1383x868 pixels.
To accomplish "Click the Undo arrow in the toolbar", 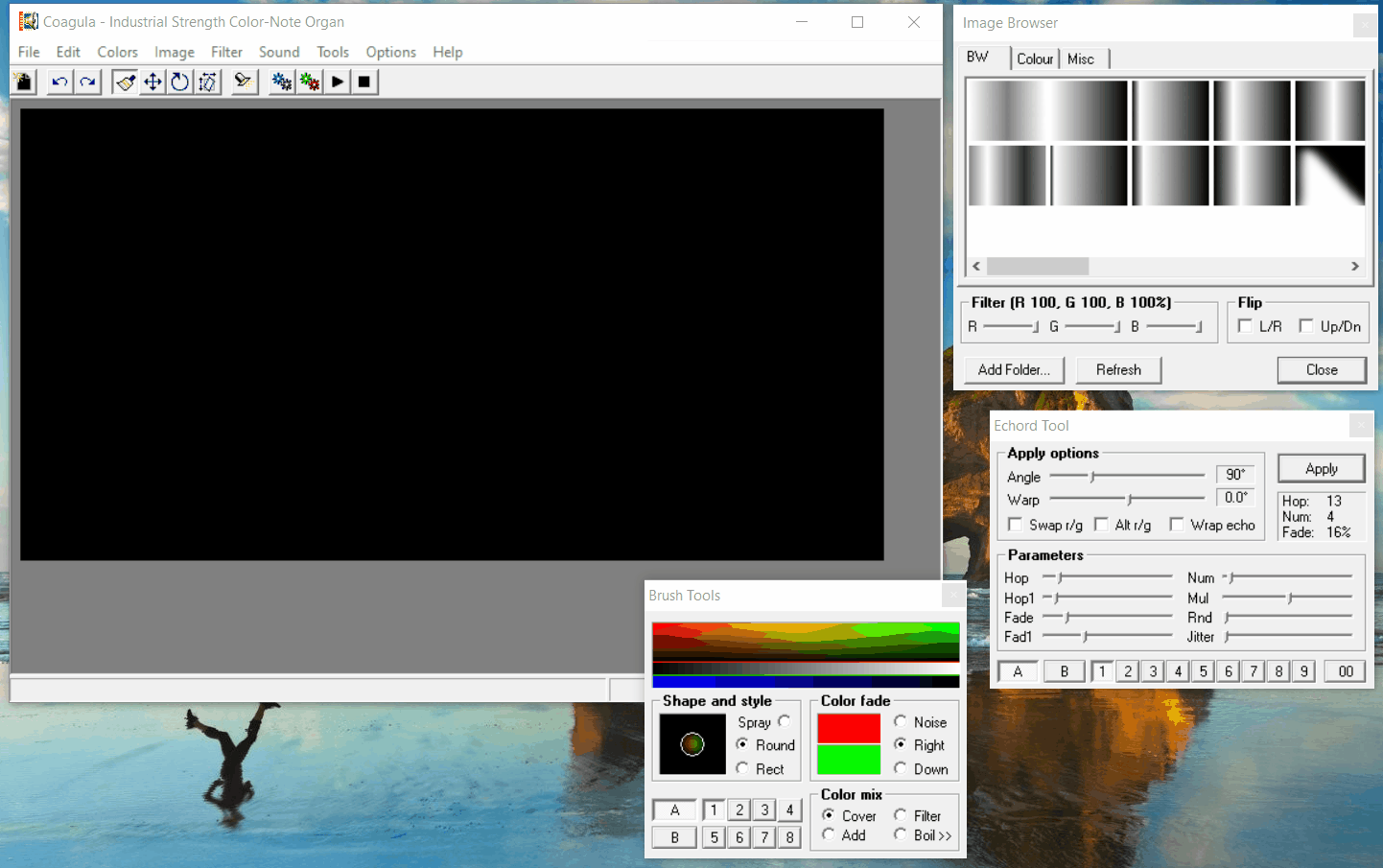I will [59, 82].
